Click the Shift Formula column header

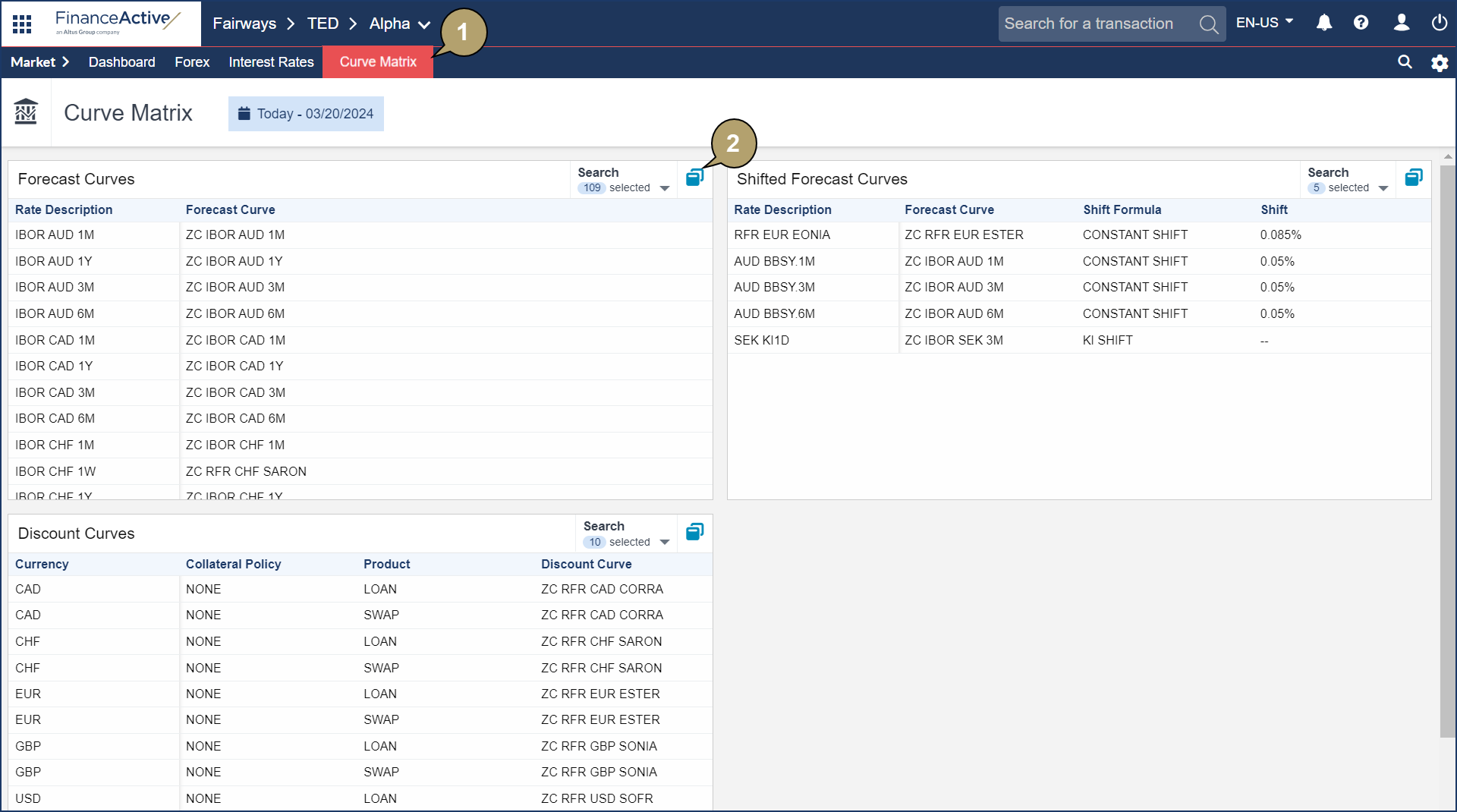1122,209
